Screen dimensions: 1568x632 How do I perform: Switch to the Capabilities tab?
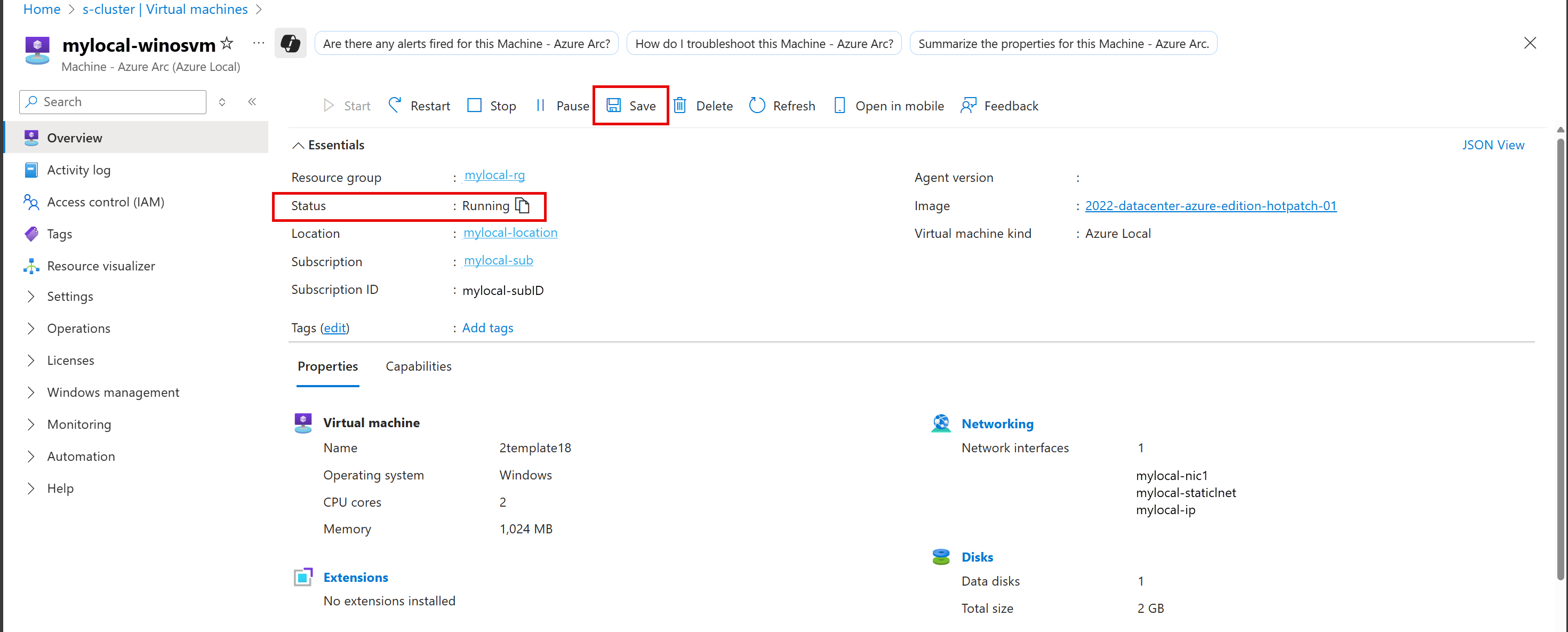click(418, 366)
